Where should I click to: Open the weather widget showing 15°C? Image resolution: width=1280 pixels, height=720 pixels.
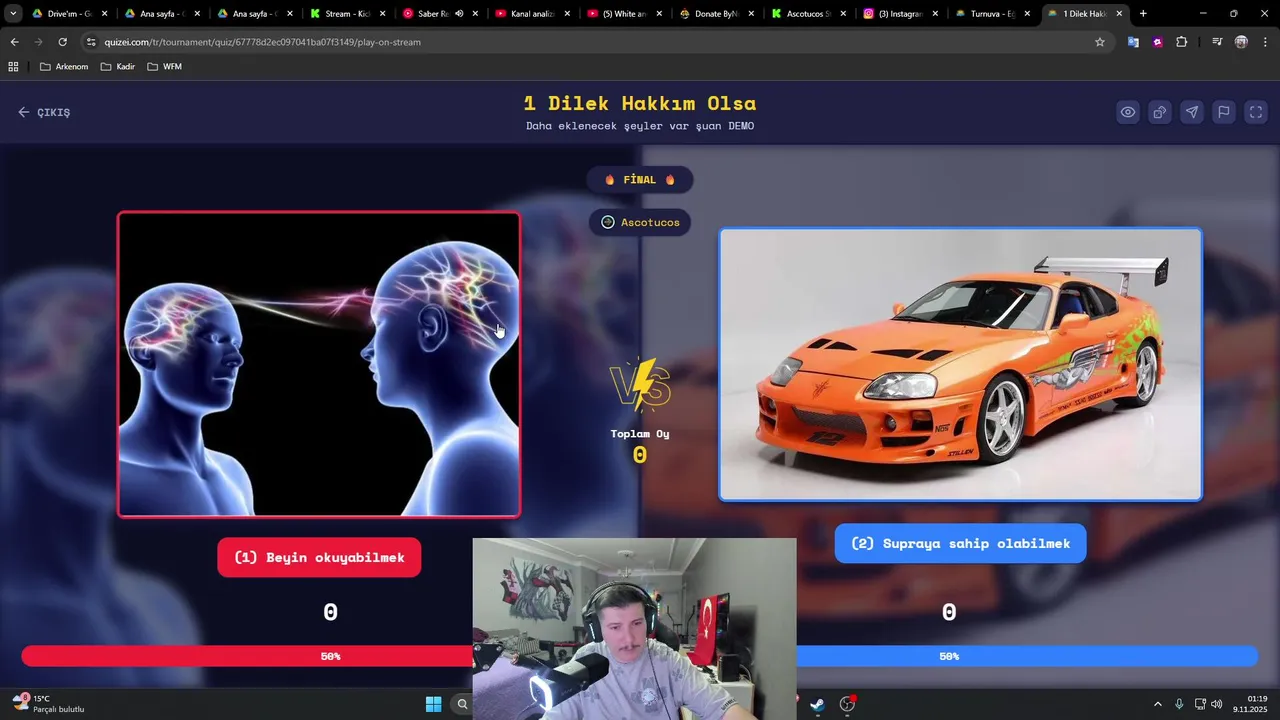48,704
